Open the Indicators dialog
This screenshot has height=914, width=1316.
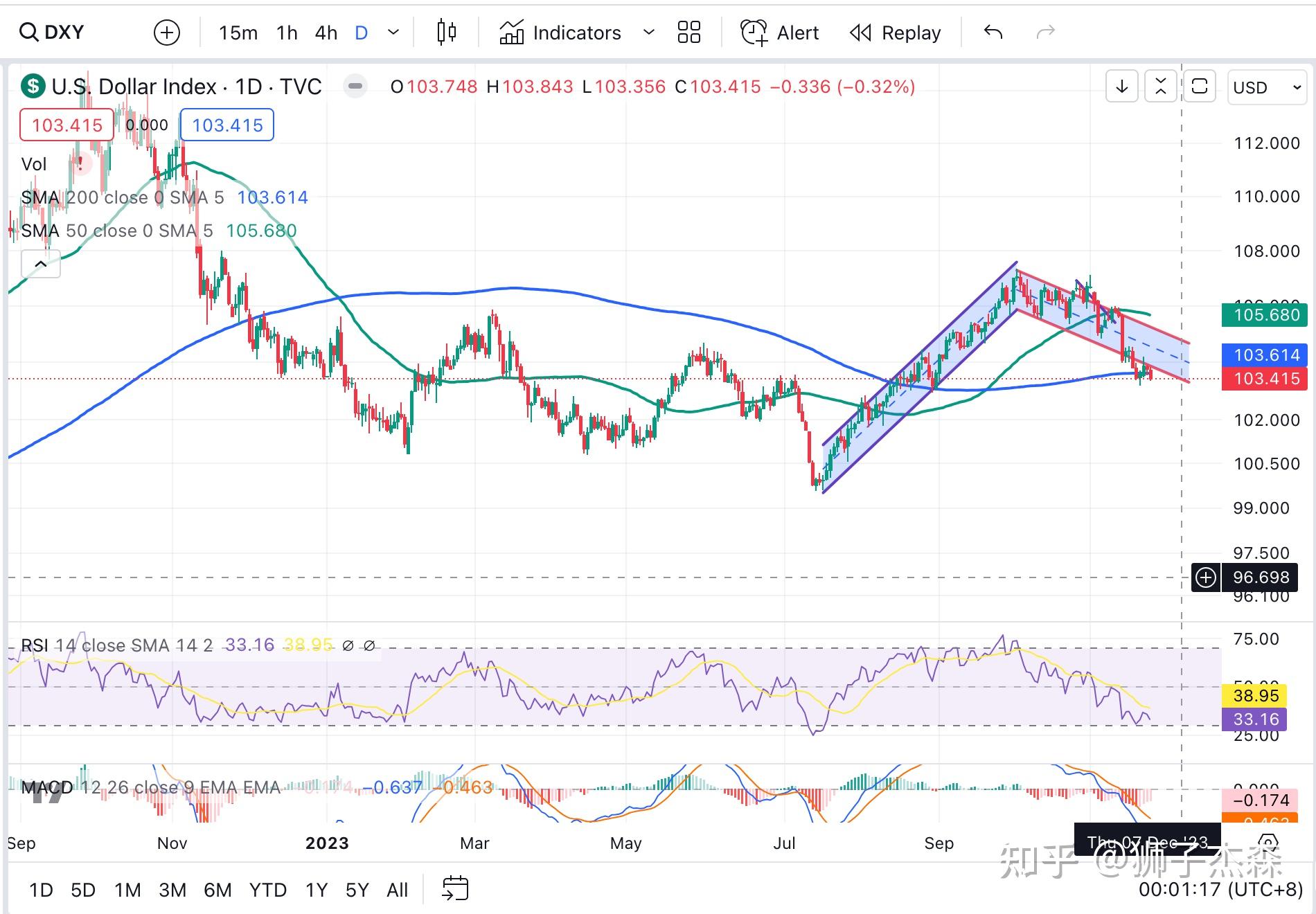560,33
